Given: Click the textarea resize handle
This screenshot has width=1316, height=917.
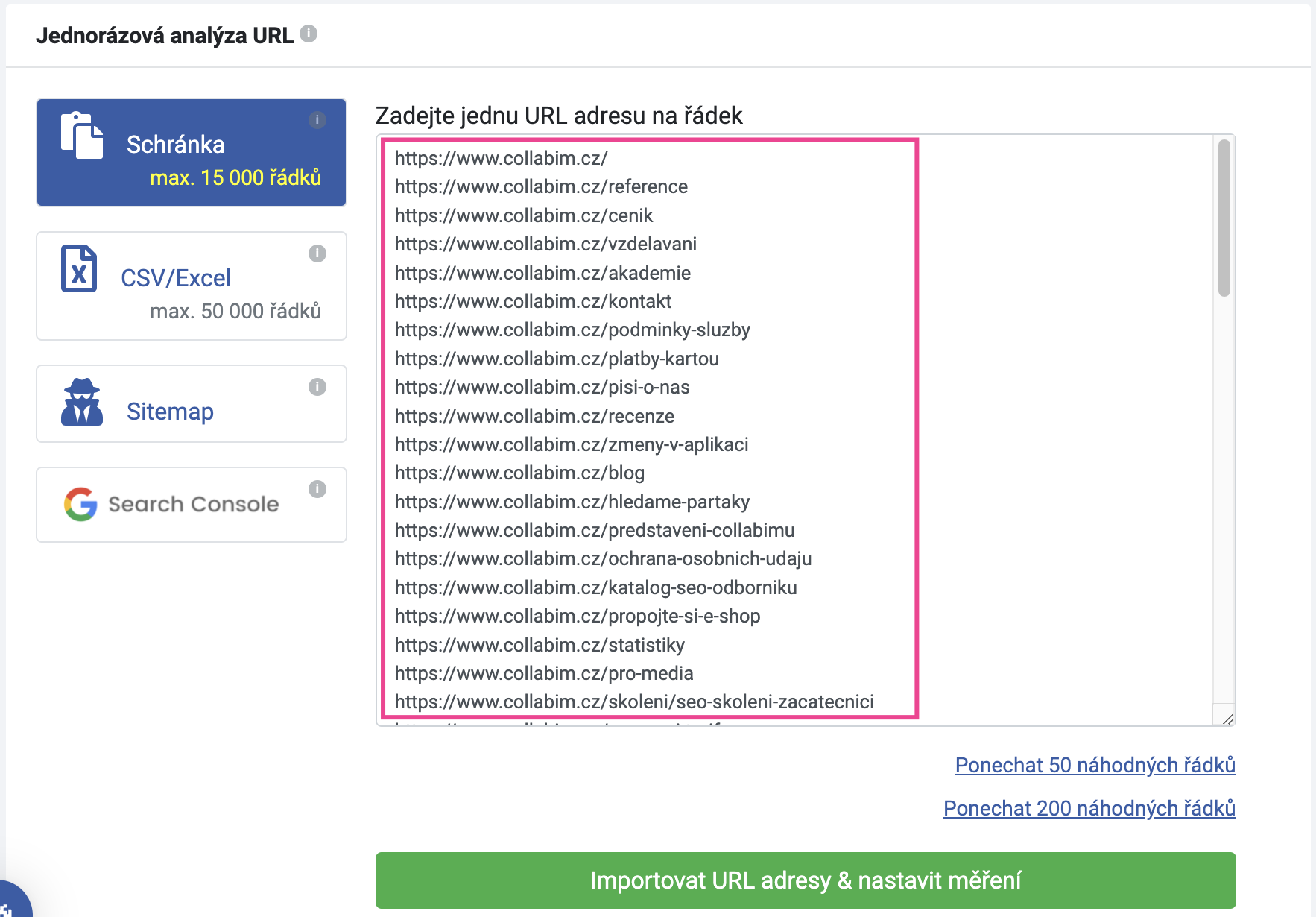Looking at the screenshot, I should click(1227, 718).
